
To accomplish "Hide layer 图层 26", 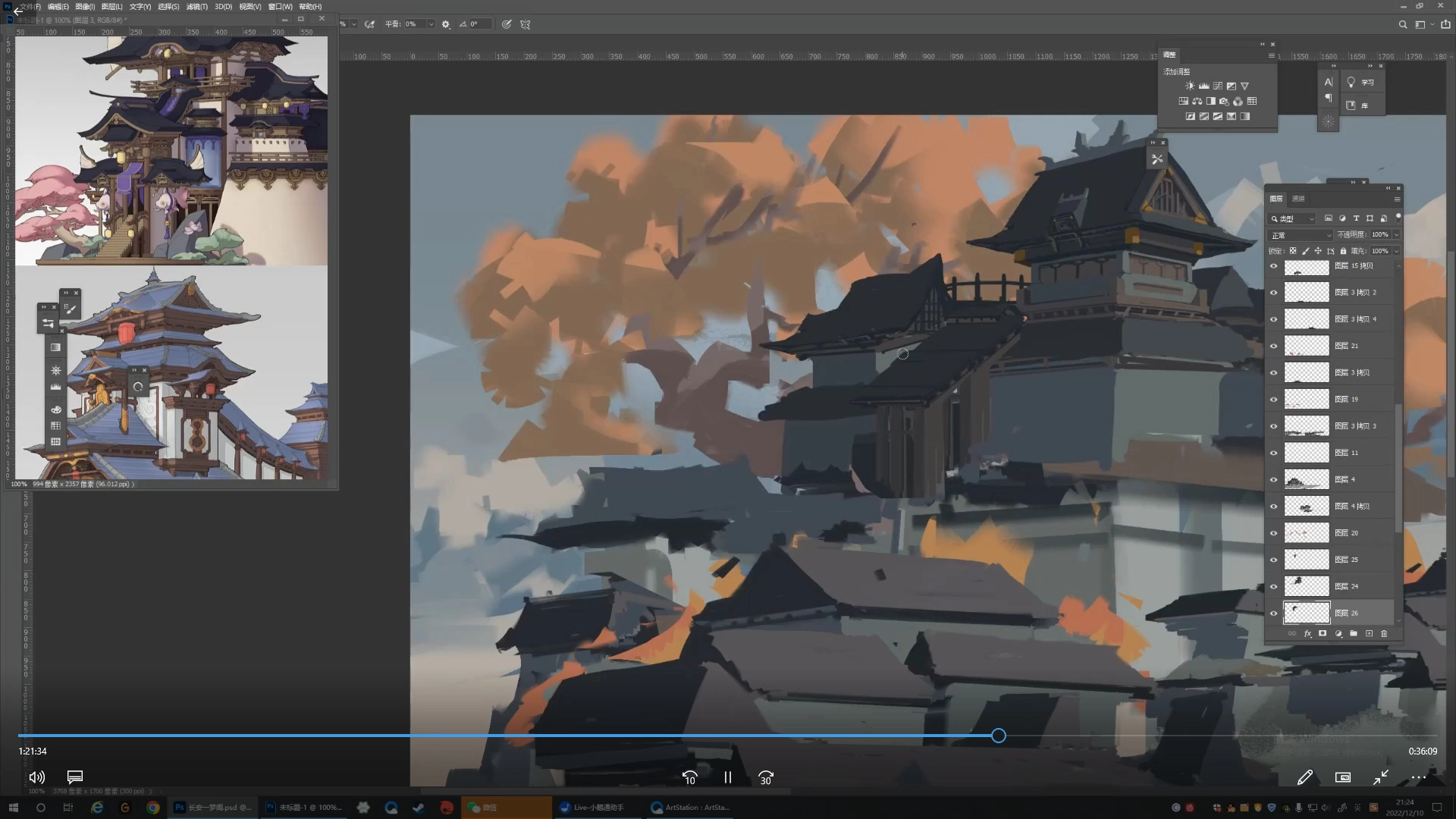I will [x=1274, y=613].
